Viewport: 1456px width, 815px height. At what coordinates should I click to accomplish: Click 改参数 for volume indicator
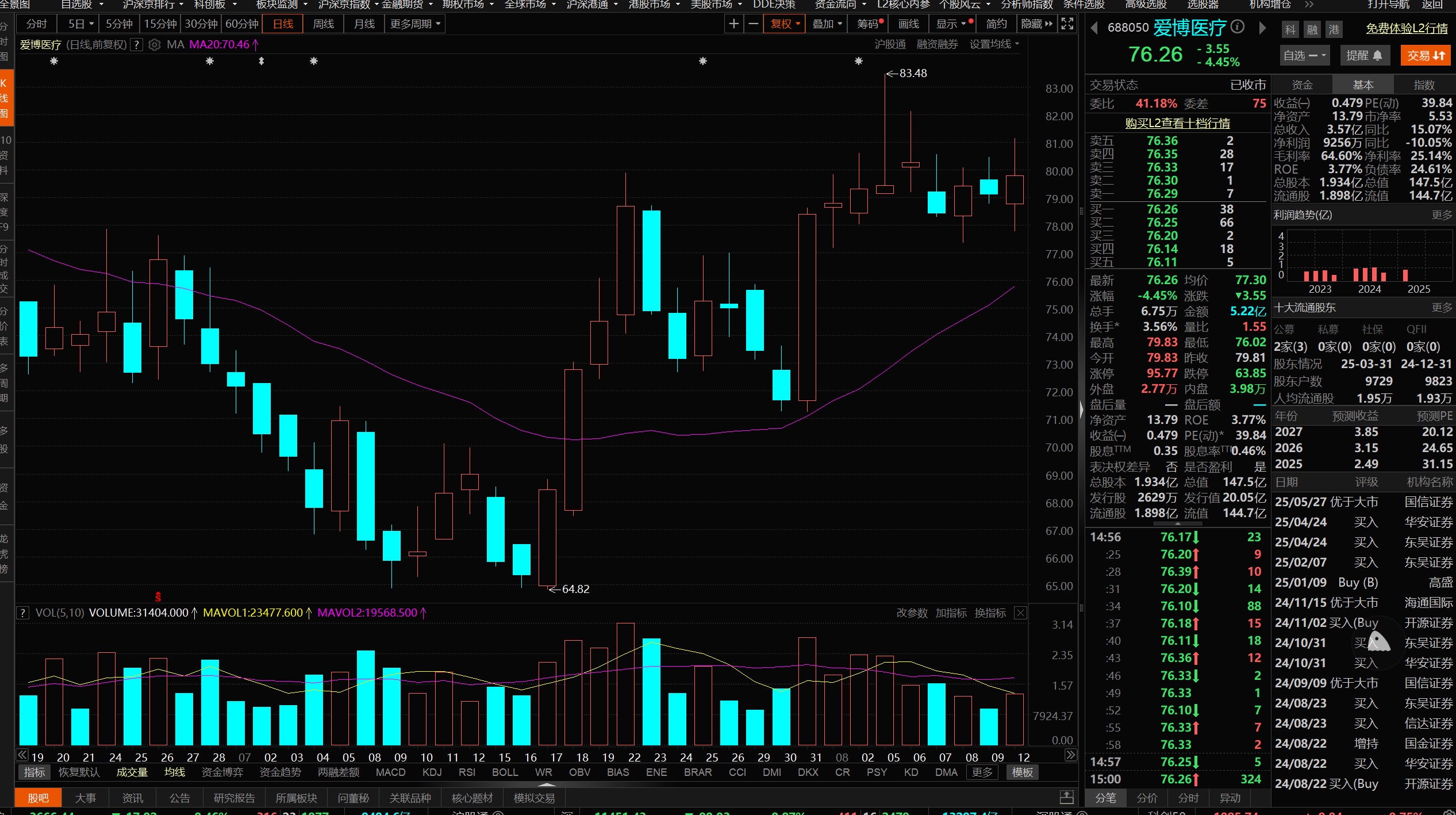pyautogui.click(x=912, y=613)
